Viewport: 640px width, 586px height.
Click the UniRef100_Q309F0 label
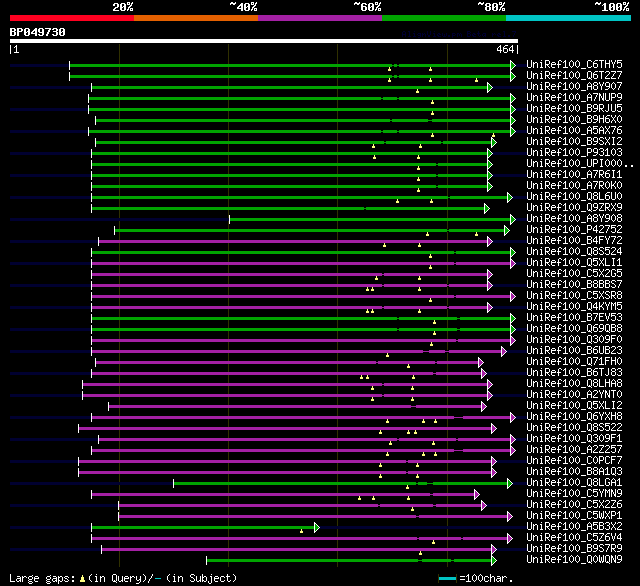(x=574, y=340)
